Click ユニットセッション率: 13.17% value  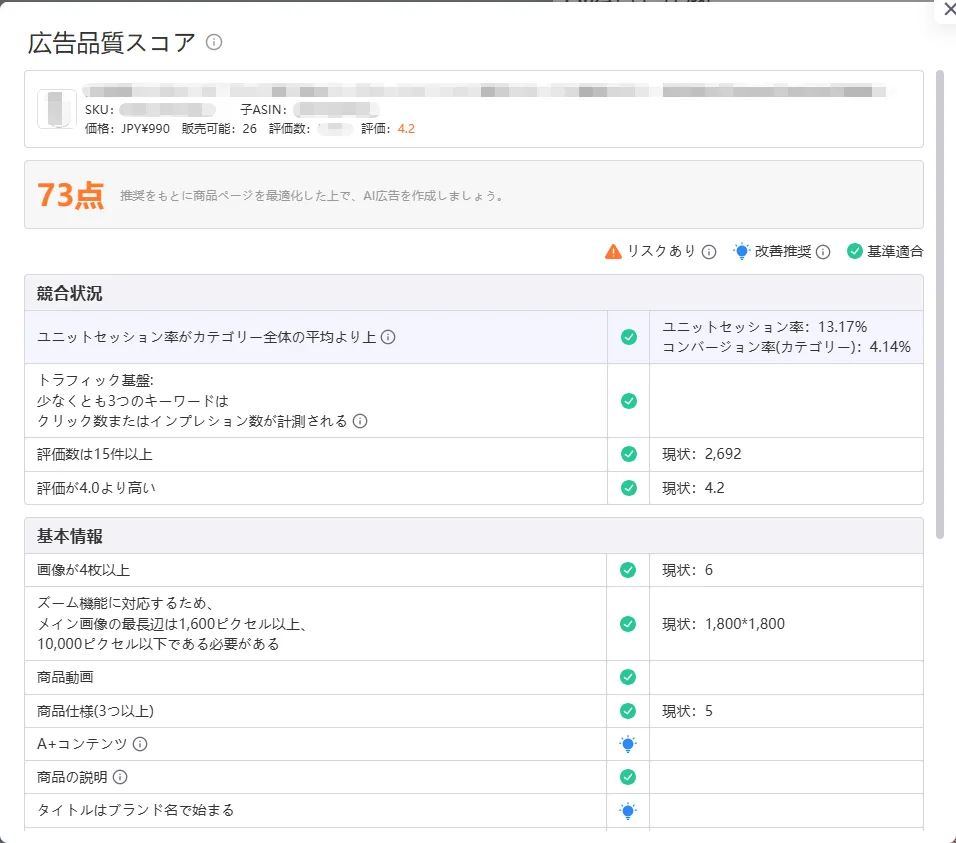[765, 327]
